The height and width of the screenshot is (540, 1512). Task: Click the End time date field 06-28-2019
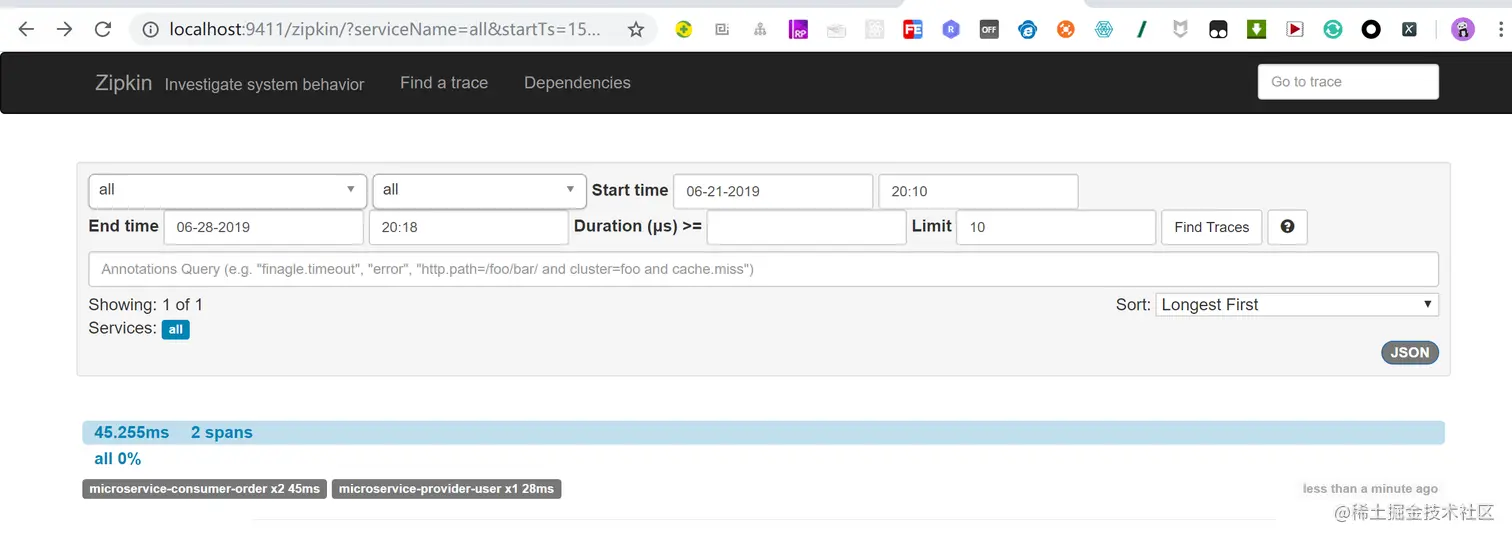click(264, 227)
